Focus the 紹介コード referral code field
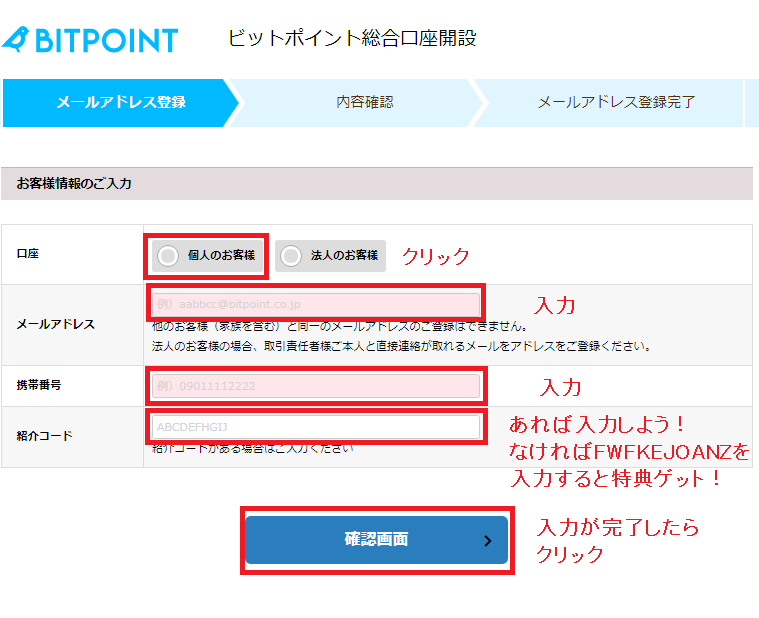Image resolution: width=759 pixels, height=618 pixels. (315, 427)
